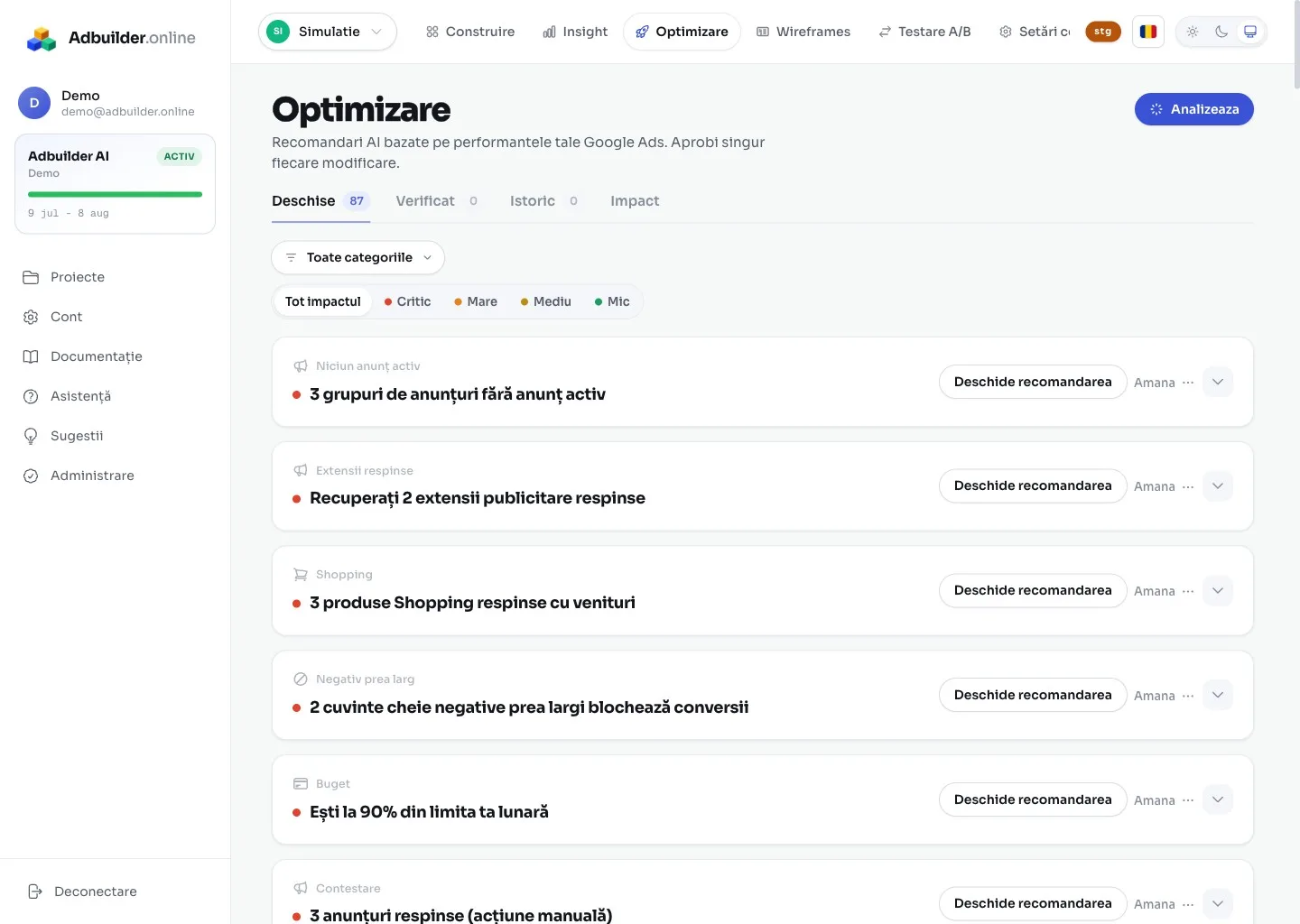Deschide recomandarea for 'Recuperați 2 extensii'
Viewport: 1300px width, 924px height.
click(x=1033, y=485)
